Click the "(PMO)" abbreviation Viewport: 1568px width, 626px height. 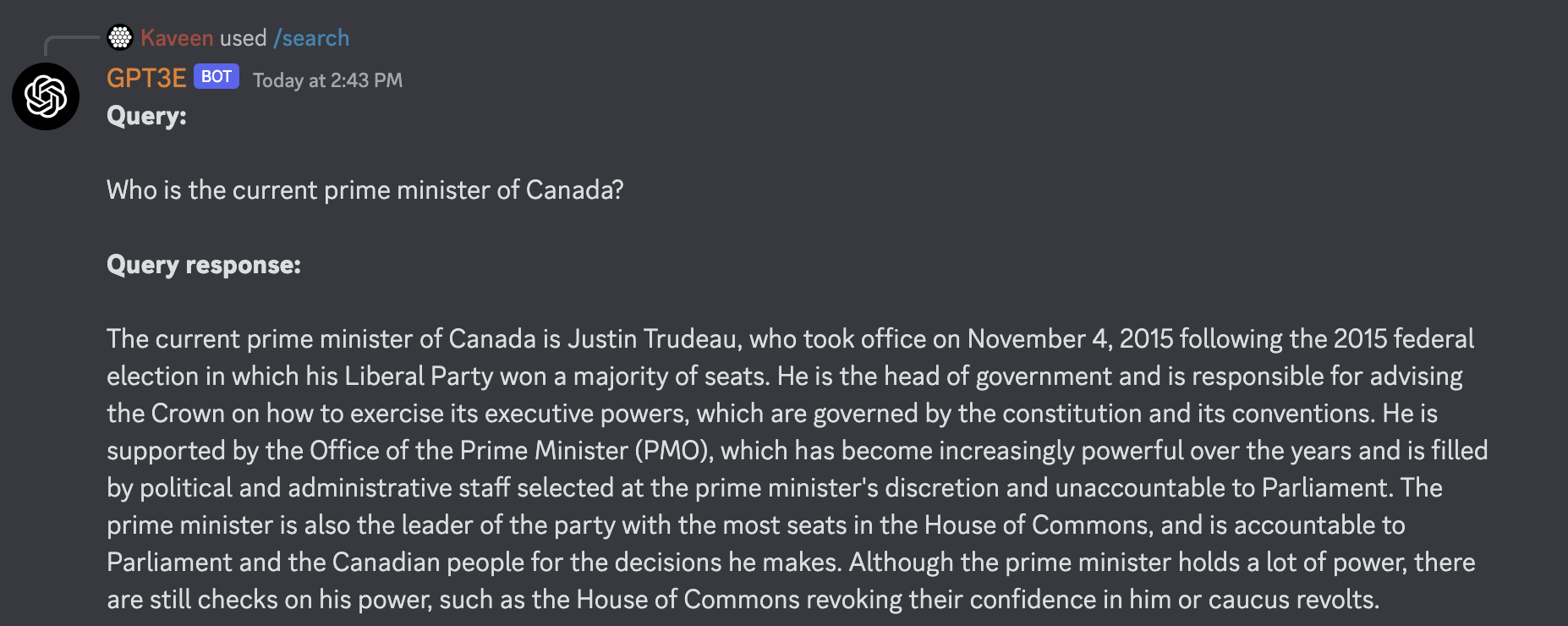(674, 451)
